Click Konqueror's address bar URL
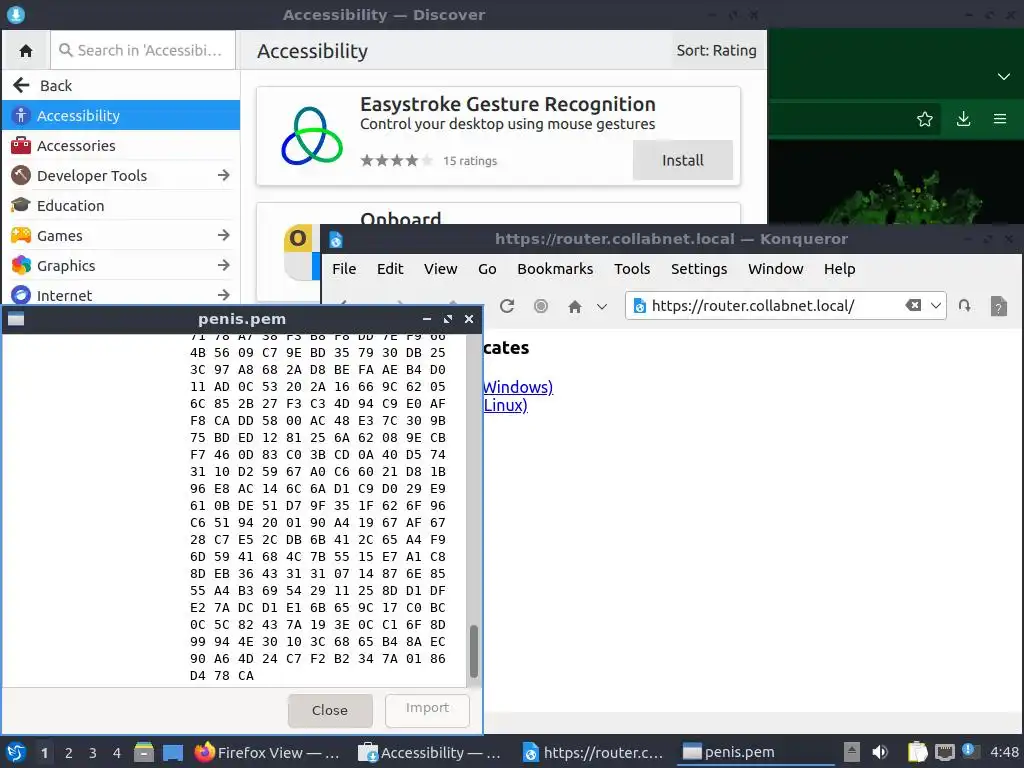 point(752,306)
